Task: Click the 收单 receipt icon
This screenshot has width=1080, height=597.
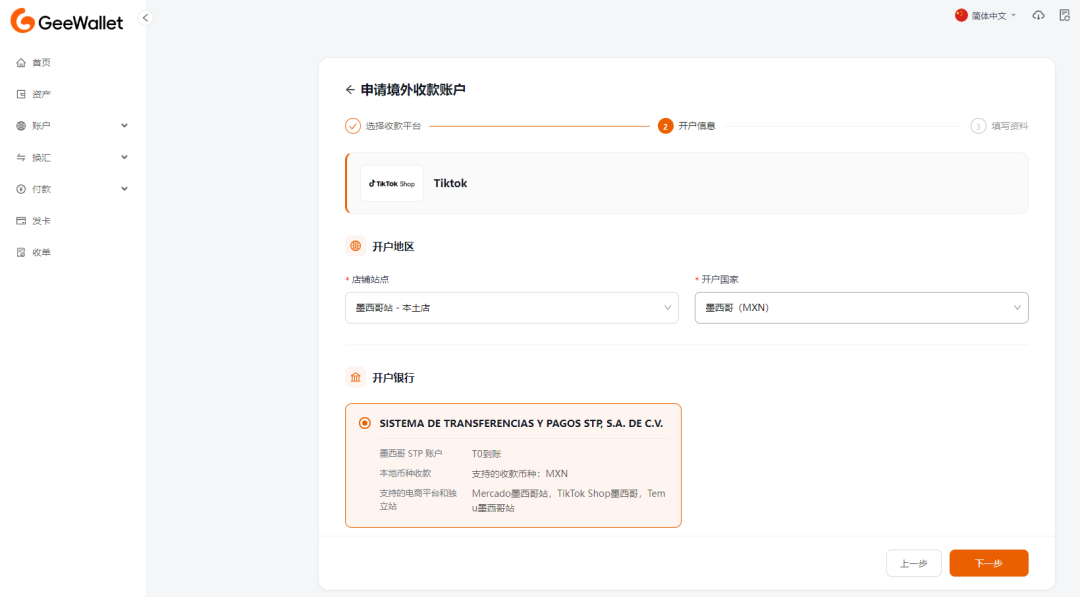Action: point(21,253)
